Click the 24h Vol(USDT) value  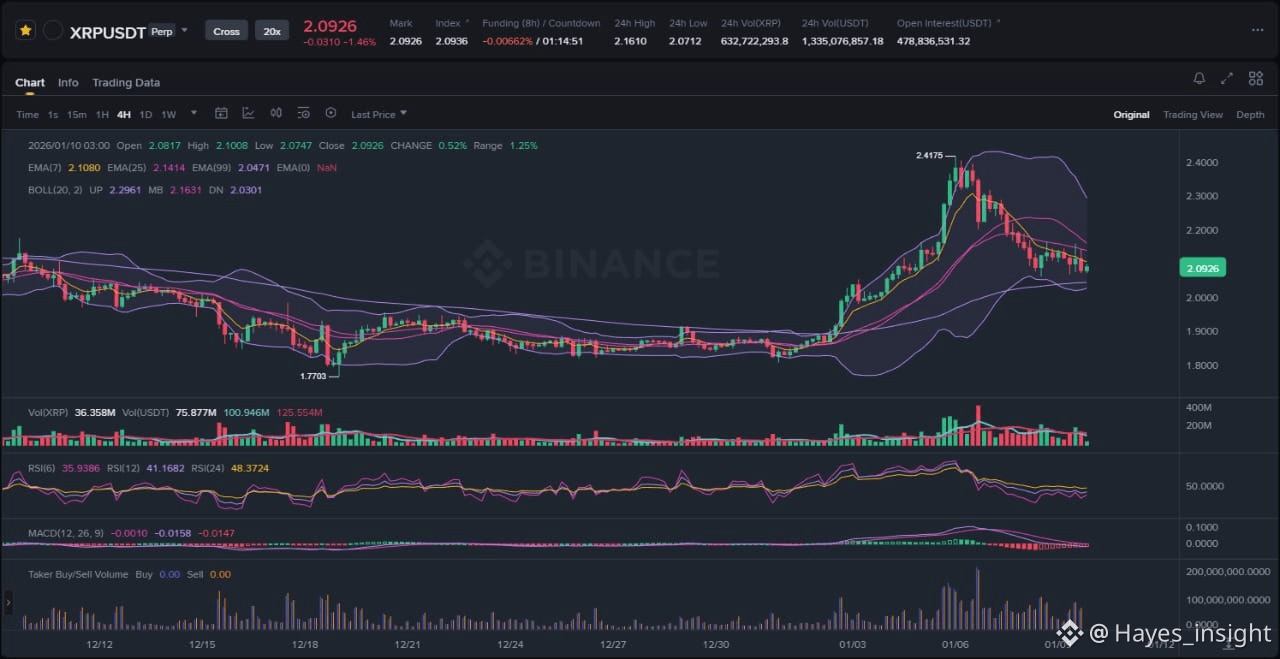[x=842, y=41]
